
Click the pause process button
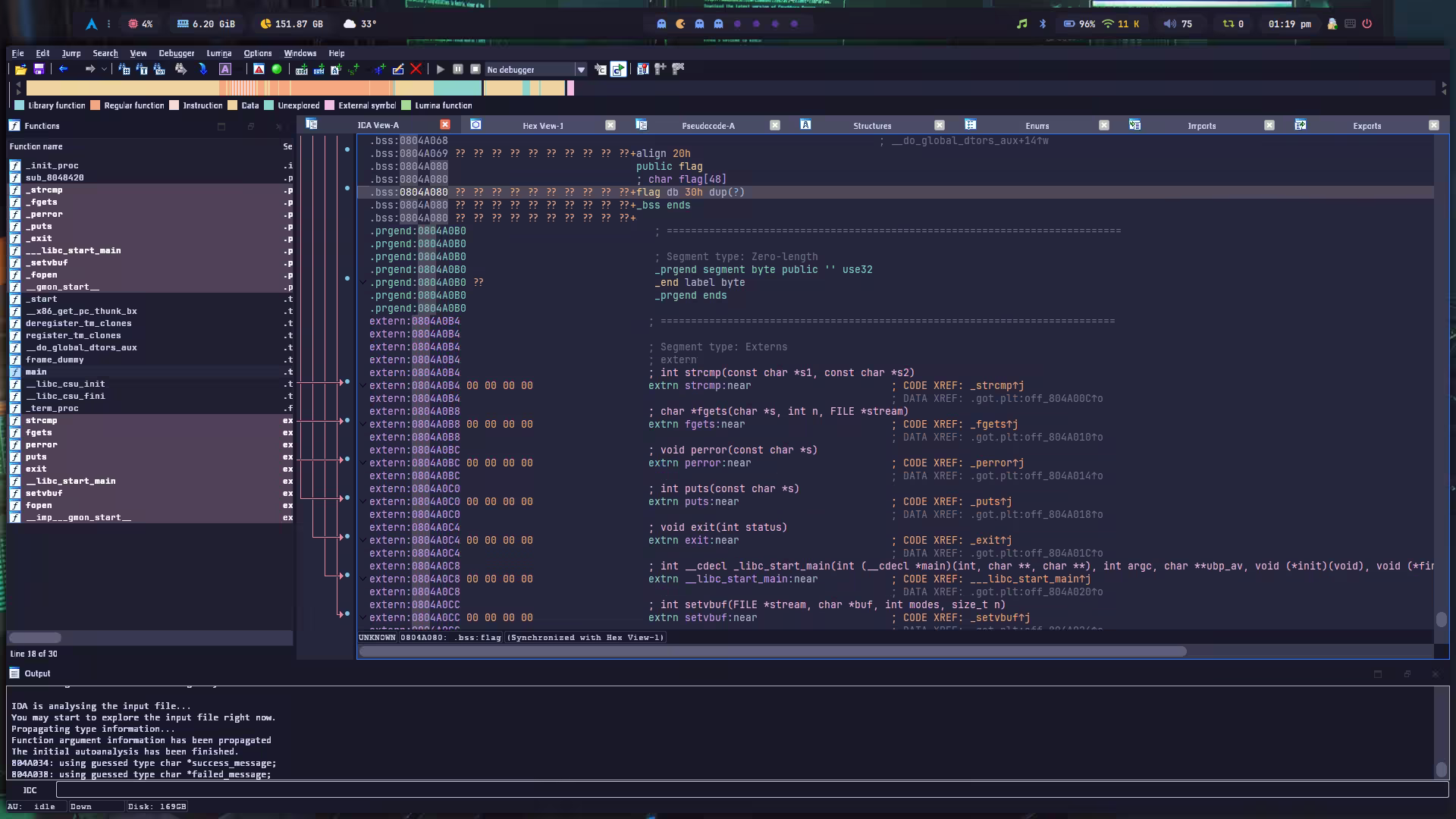(x=458, y=69)
